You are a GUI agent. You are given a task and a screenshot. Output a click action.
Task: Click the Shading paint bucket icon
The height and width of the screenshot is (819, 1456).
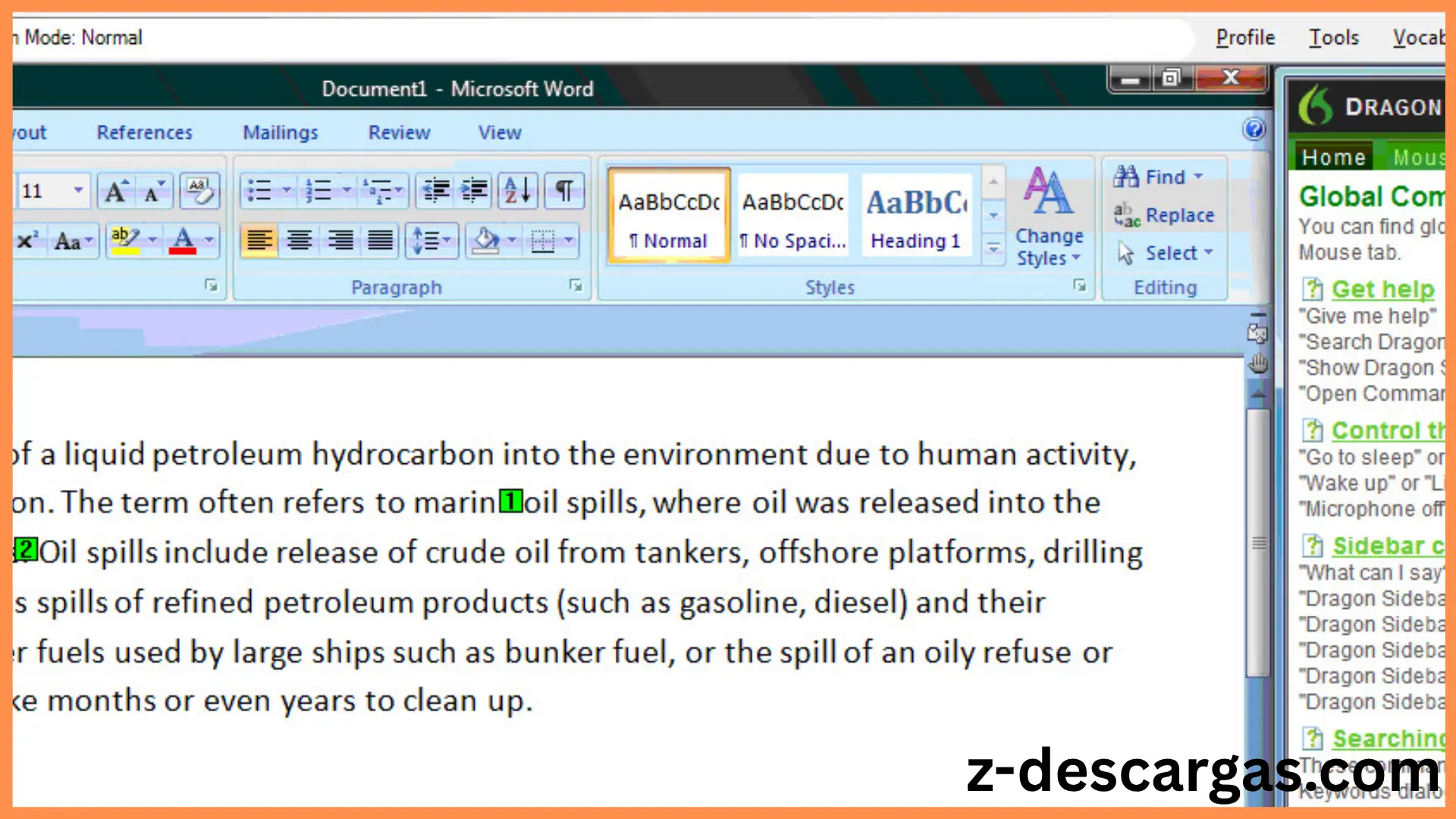coord(485,241)
